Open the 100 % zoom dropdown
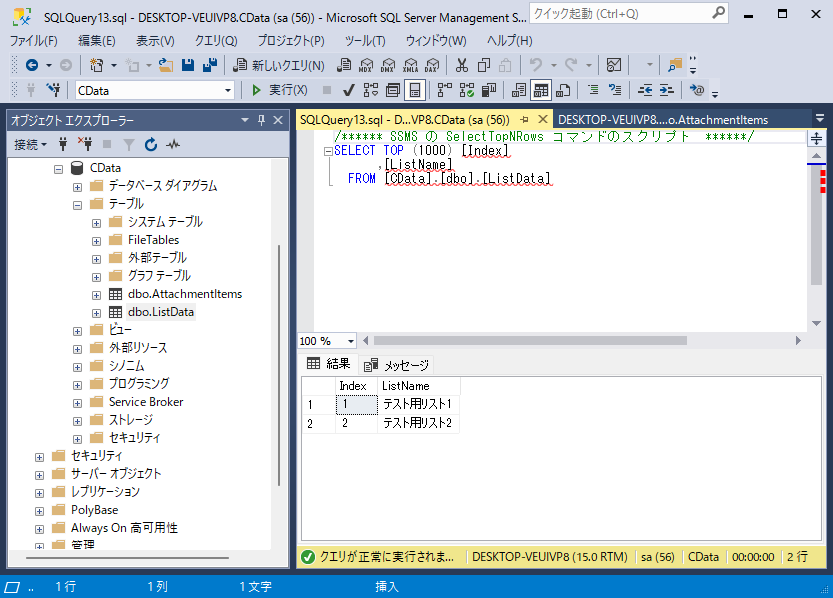This screenshot has height=598, width=833. point(351,341)
